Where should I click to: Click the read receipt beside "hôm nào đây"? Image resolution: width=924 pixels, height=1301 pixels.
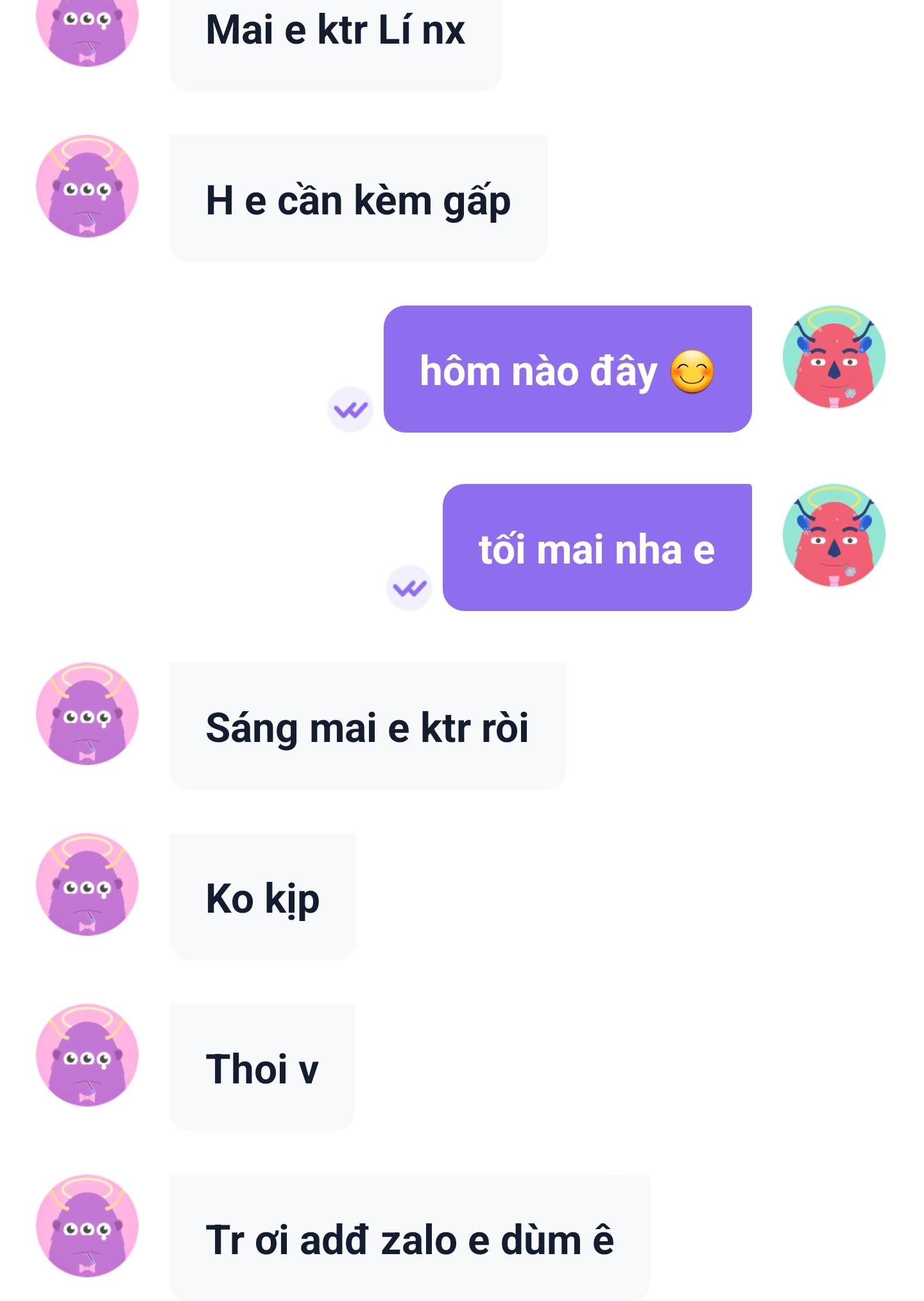(350, 409)
